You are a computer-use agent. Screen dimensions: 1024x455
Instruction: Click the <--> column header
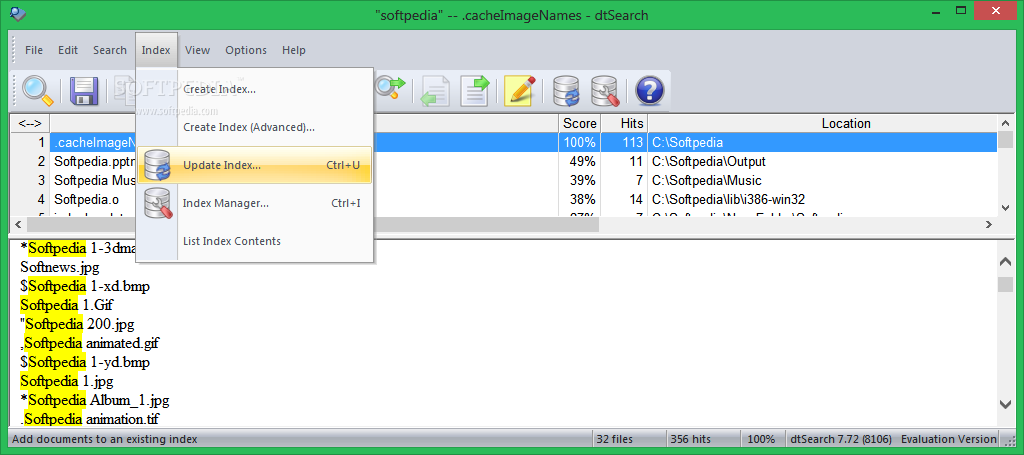30,123
